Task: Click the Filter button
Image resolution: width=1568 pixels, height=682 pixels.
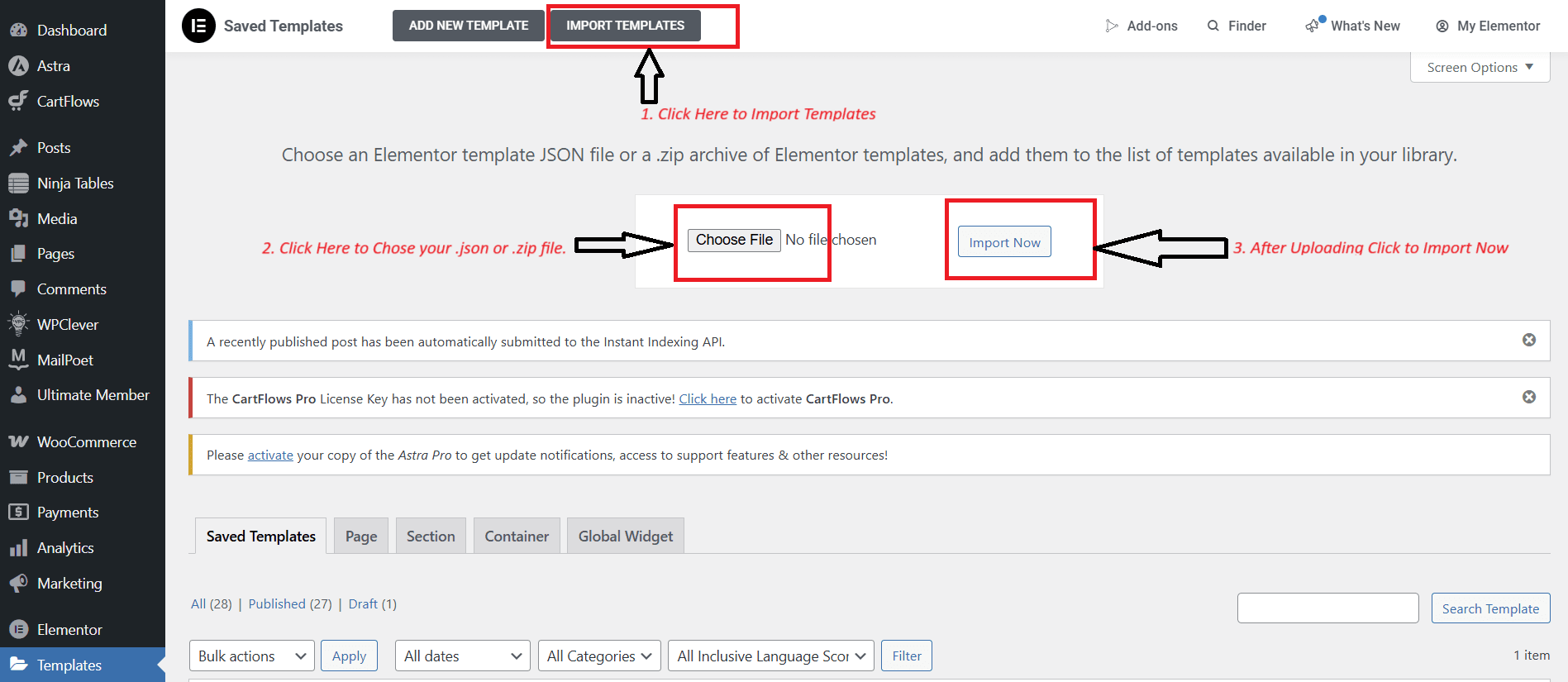Action: click(907, 656)
